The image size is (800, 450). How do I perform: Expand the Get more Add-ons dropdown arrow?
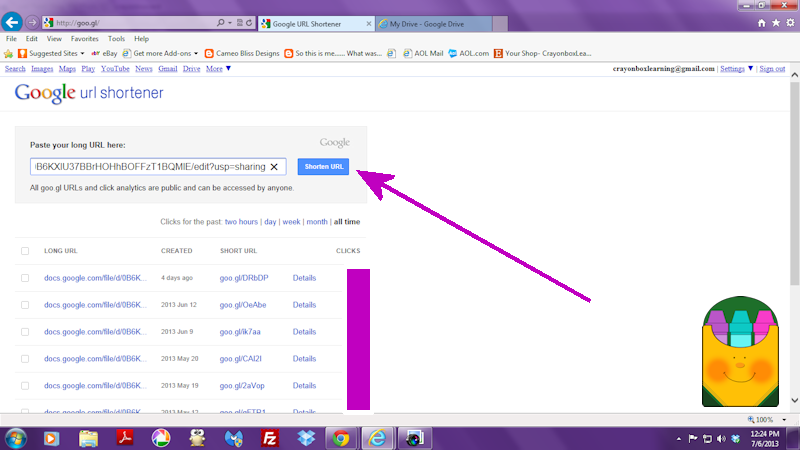[196, 54]
